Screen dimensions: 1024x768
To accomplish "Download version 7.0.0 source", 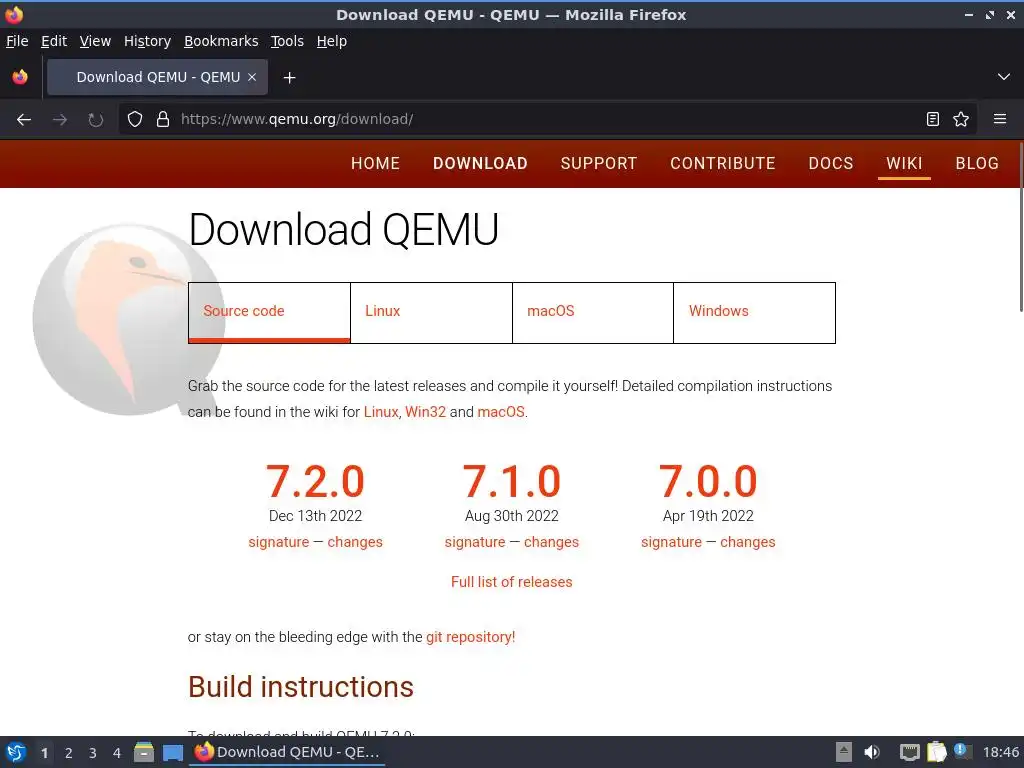I will 708,481.
